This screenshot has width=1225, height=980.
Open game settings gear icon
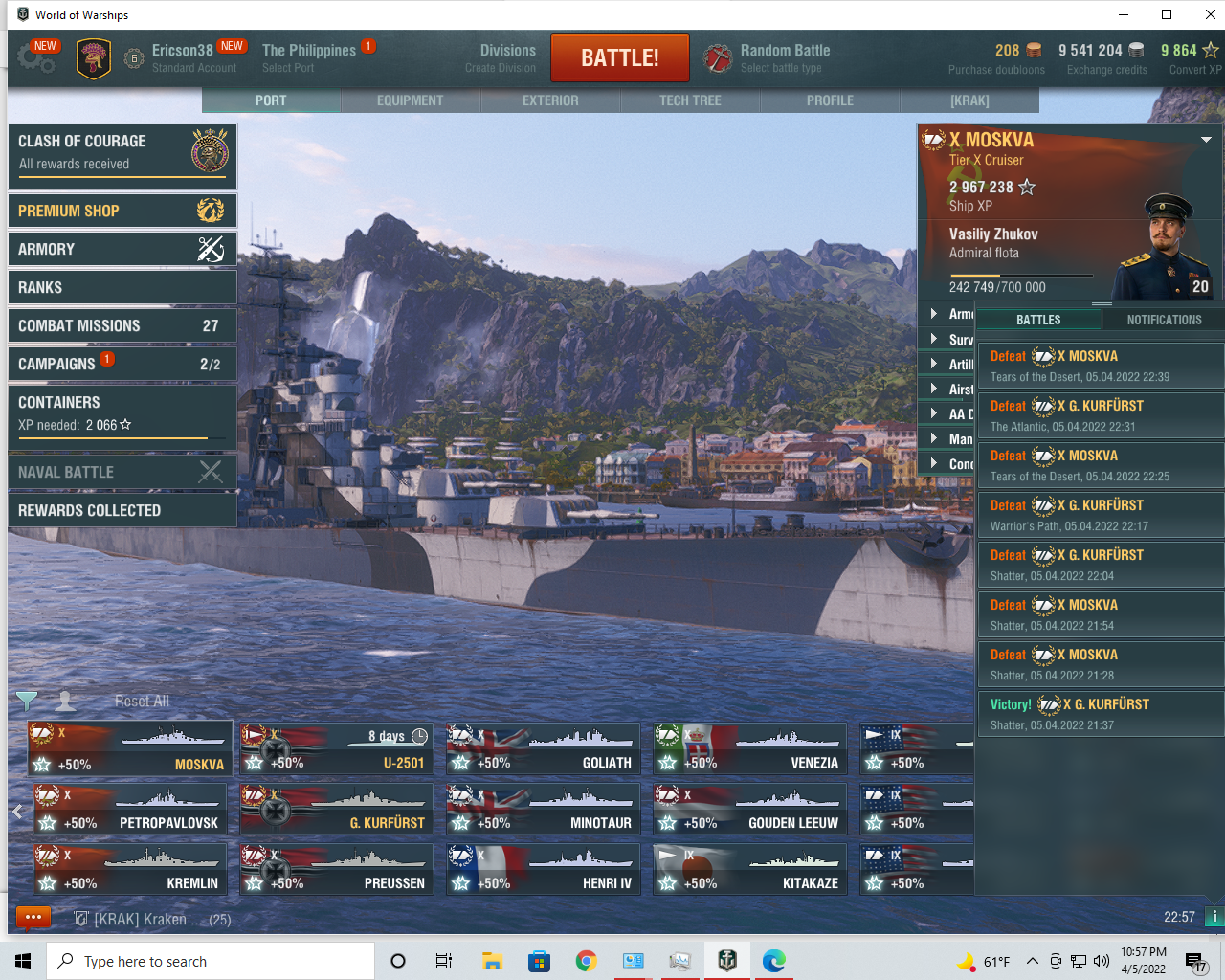[x=35, y=58]
